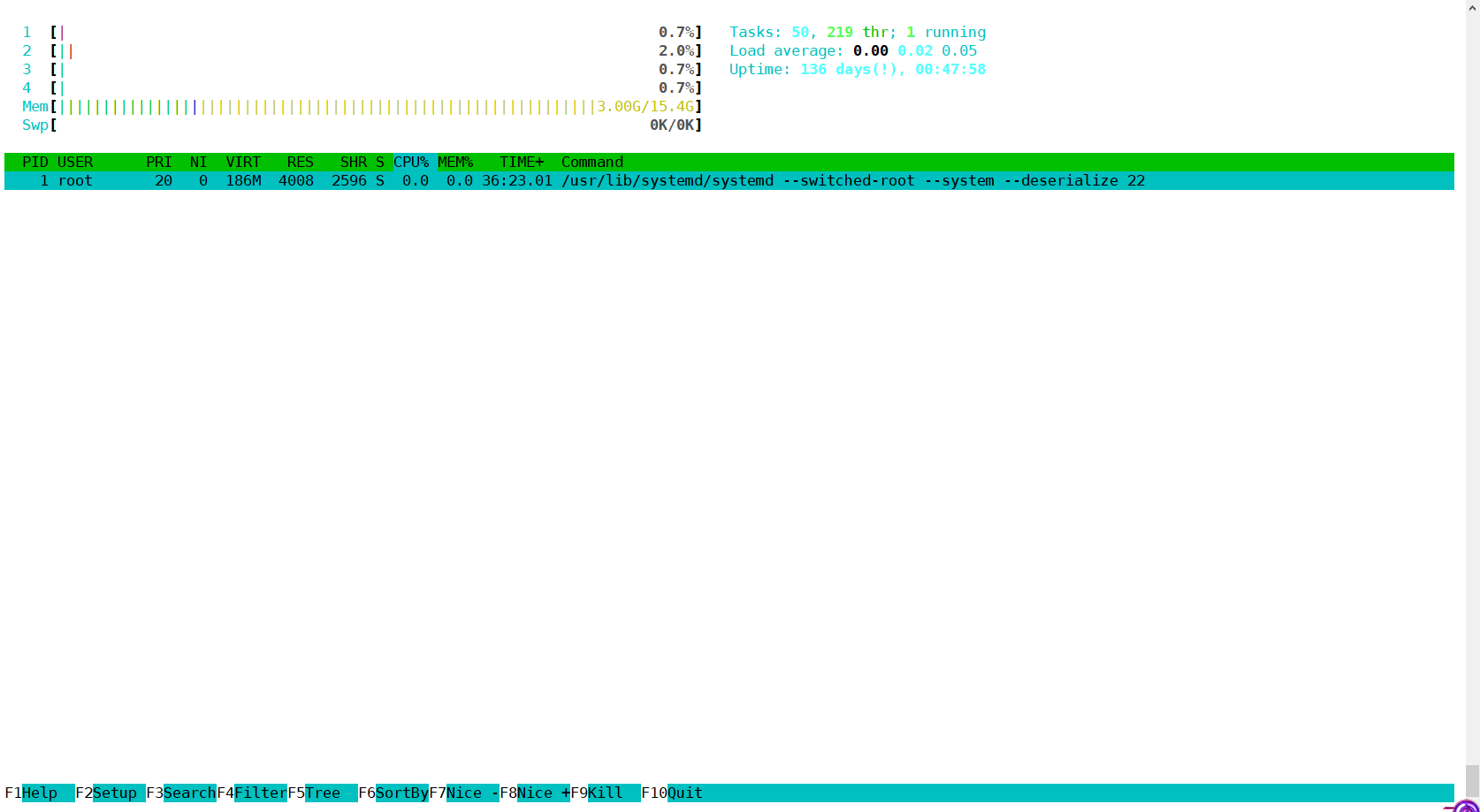Click the CPU 4 meter label
Image resolution: width=1480 pixels, height=812 pixels.
pyautogui.click(x=27, y=87)
